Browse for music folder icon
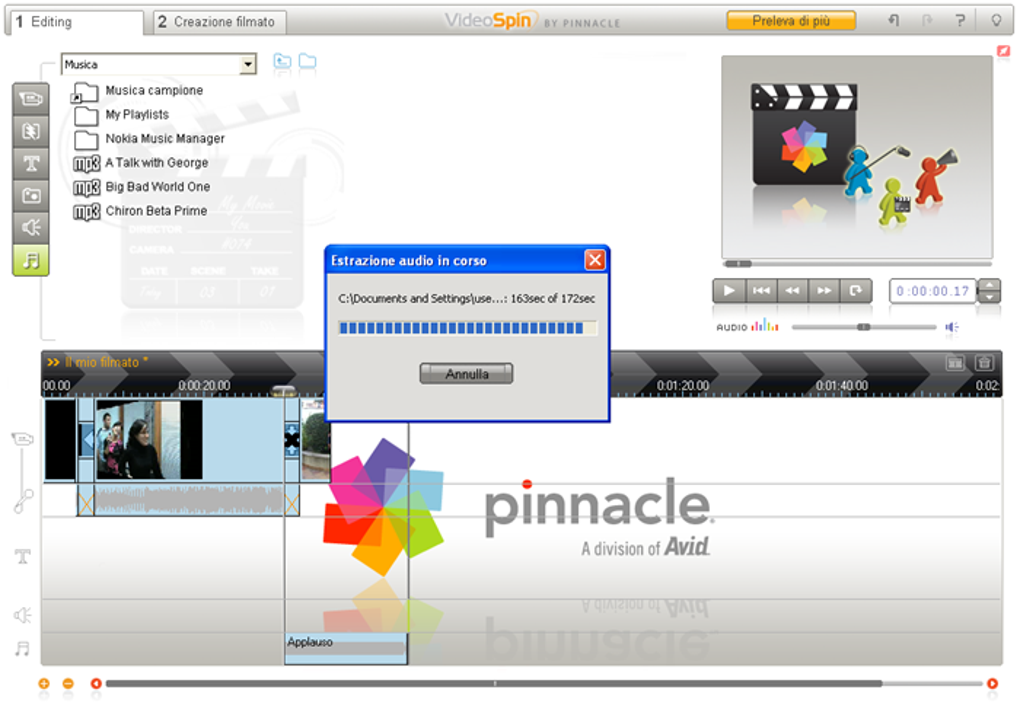1020x715 pixels. [307, 61]
